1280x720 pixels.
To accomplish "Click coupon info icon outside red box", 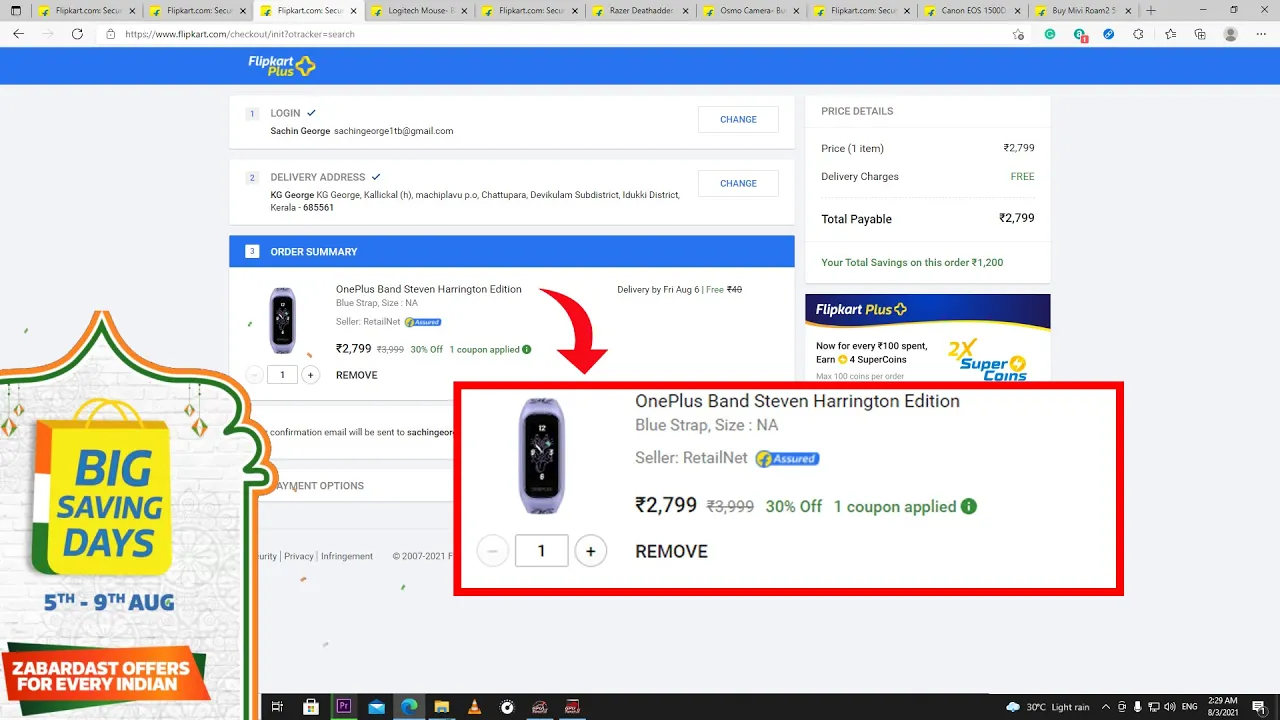I will pos(527,350).
